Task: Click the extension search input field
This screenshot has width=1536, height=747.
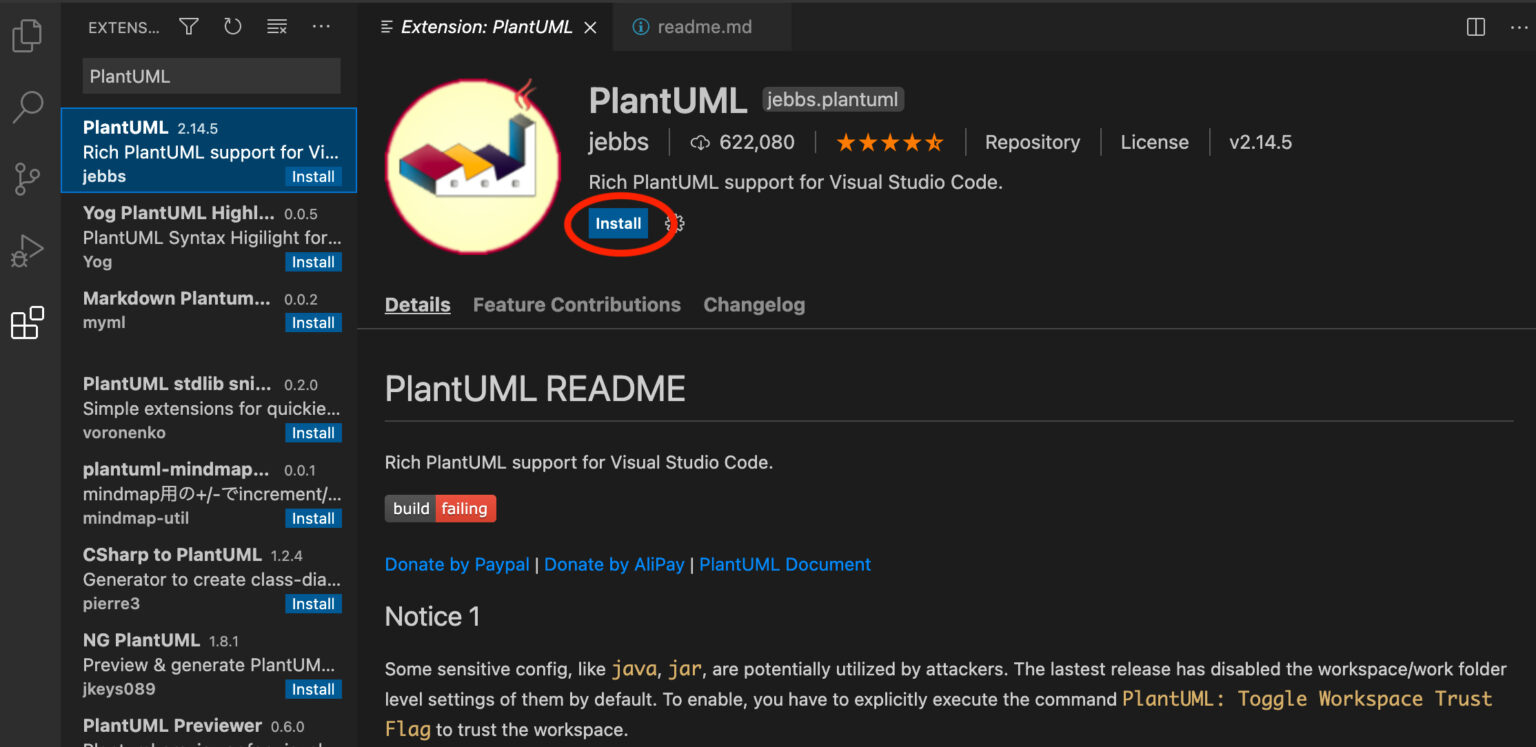Action: click(211, 75)
